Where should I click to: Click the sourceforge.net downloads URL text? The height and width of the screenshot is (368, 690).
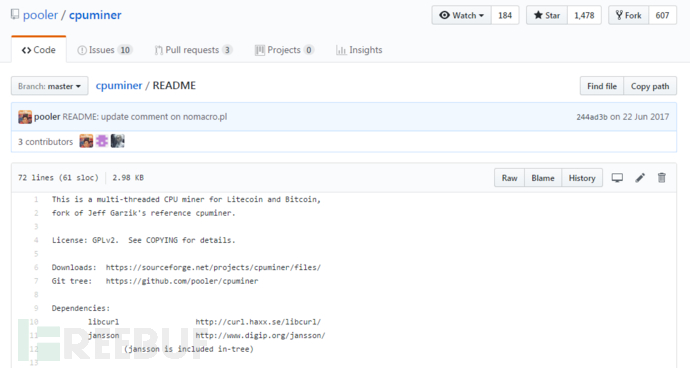(x=213, y=267)
